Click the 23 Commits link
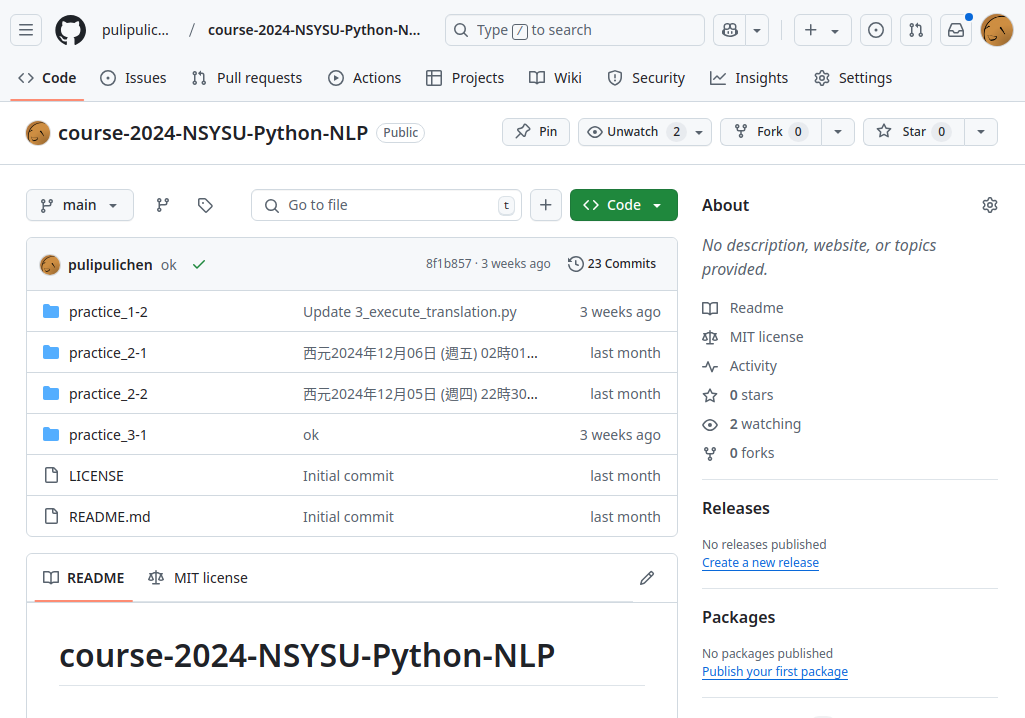Screen dimensions: 1025x718 pos(612,264)
